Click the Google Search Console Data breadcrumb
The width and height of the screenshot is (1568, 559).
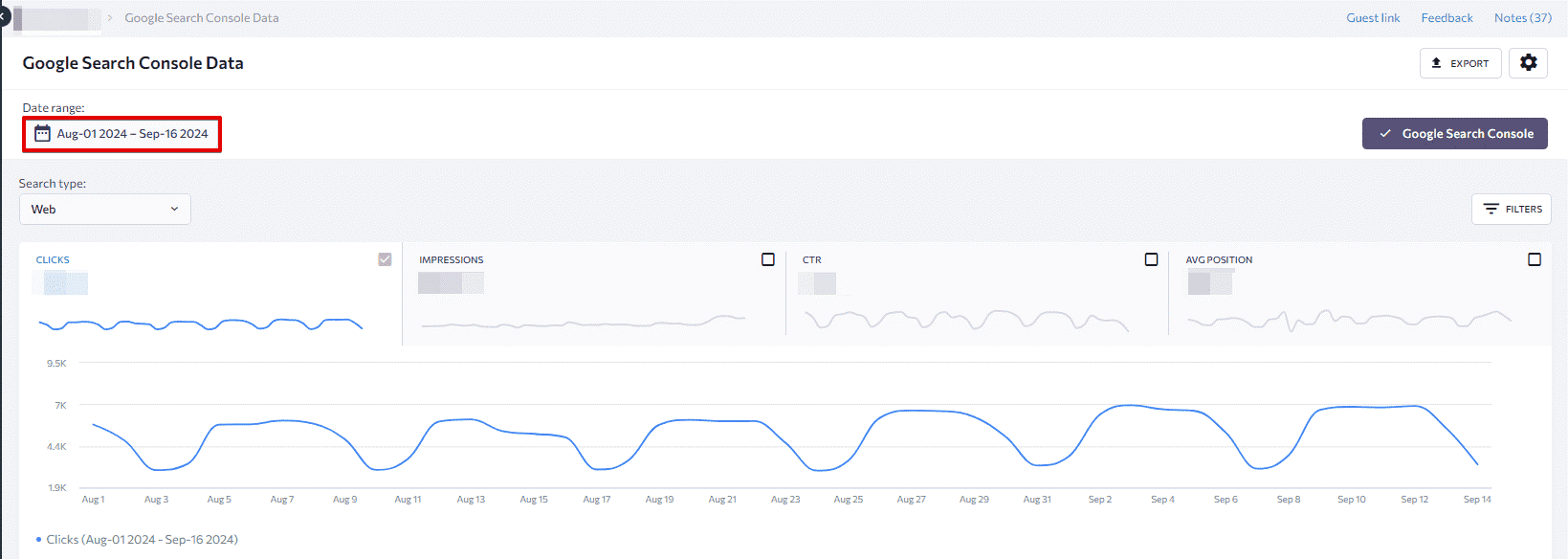[x=202, y=18]
